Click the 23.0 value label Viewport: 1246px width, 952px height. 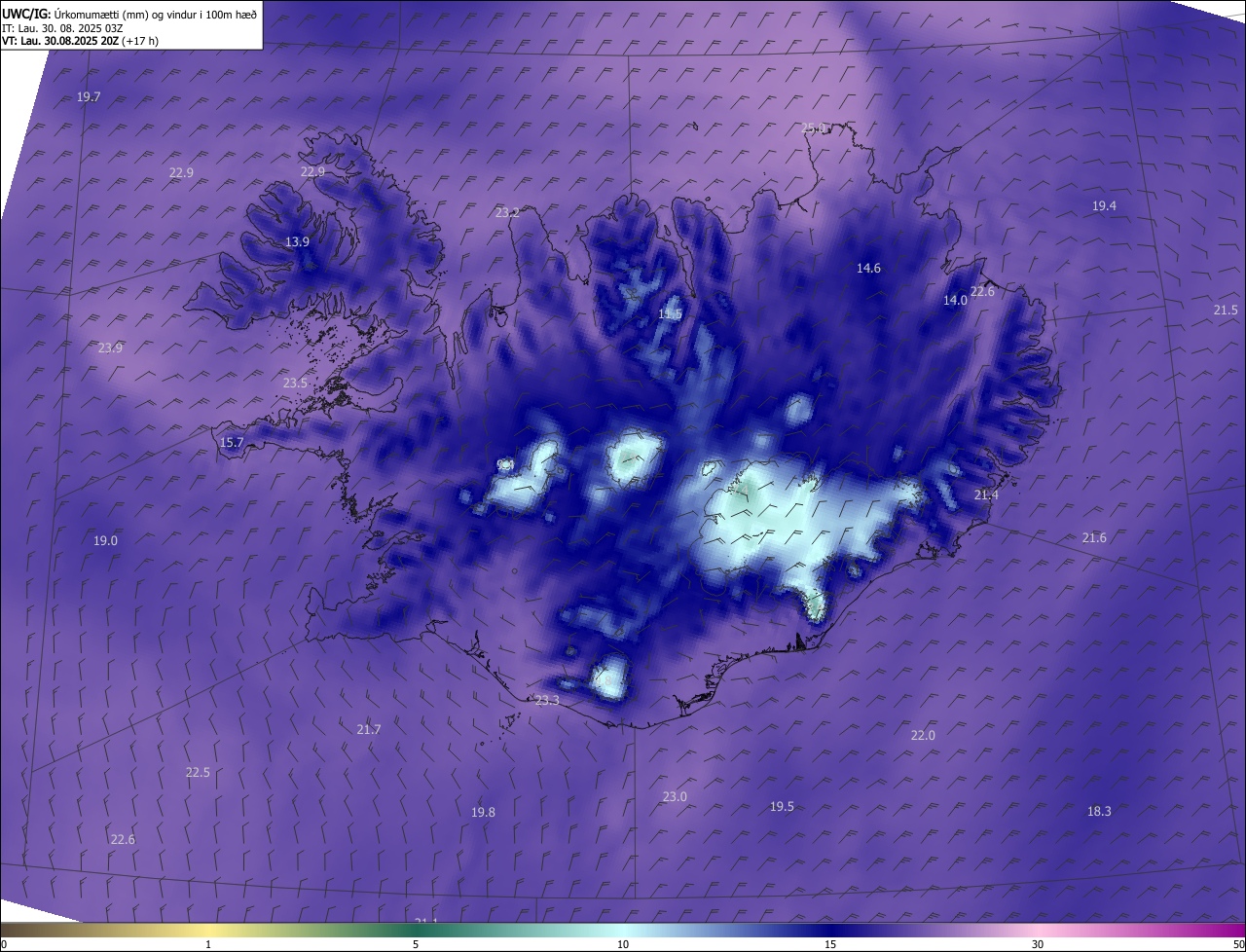tap(675, 797)
